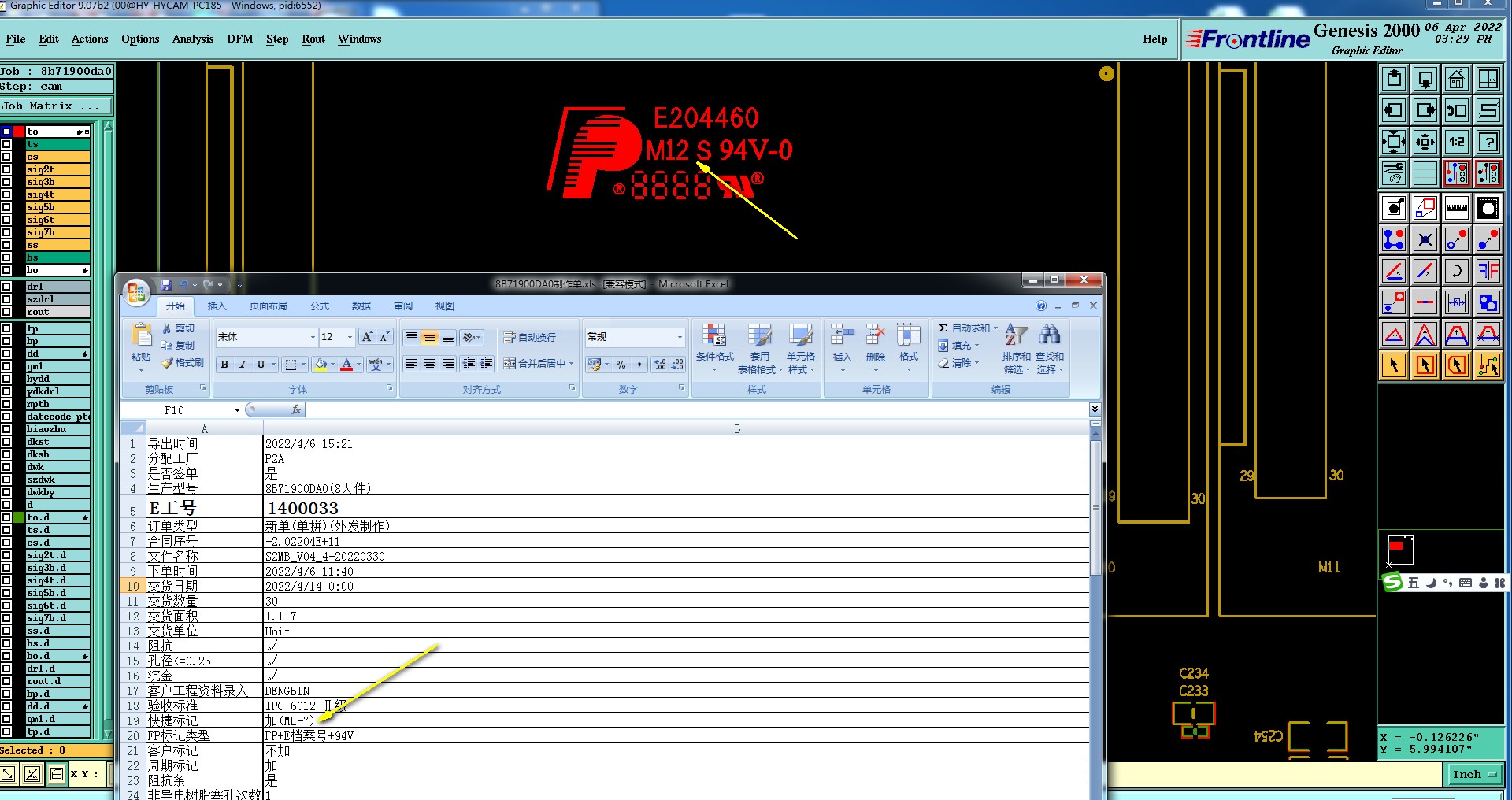This screenshot has height=800, width=1512.
Task: Select the ruler measure tool icon
Action: 1457,208
